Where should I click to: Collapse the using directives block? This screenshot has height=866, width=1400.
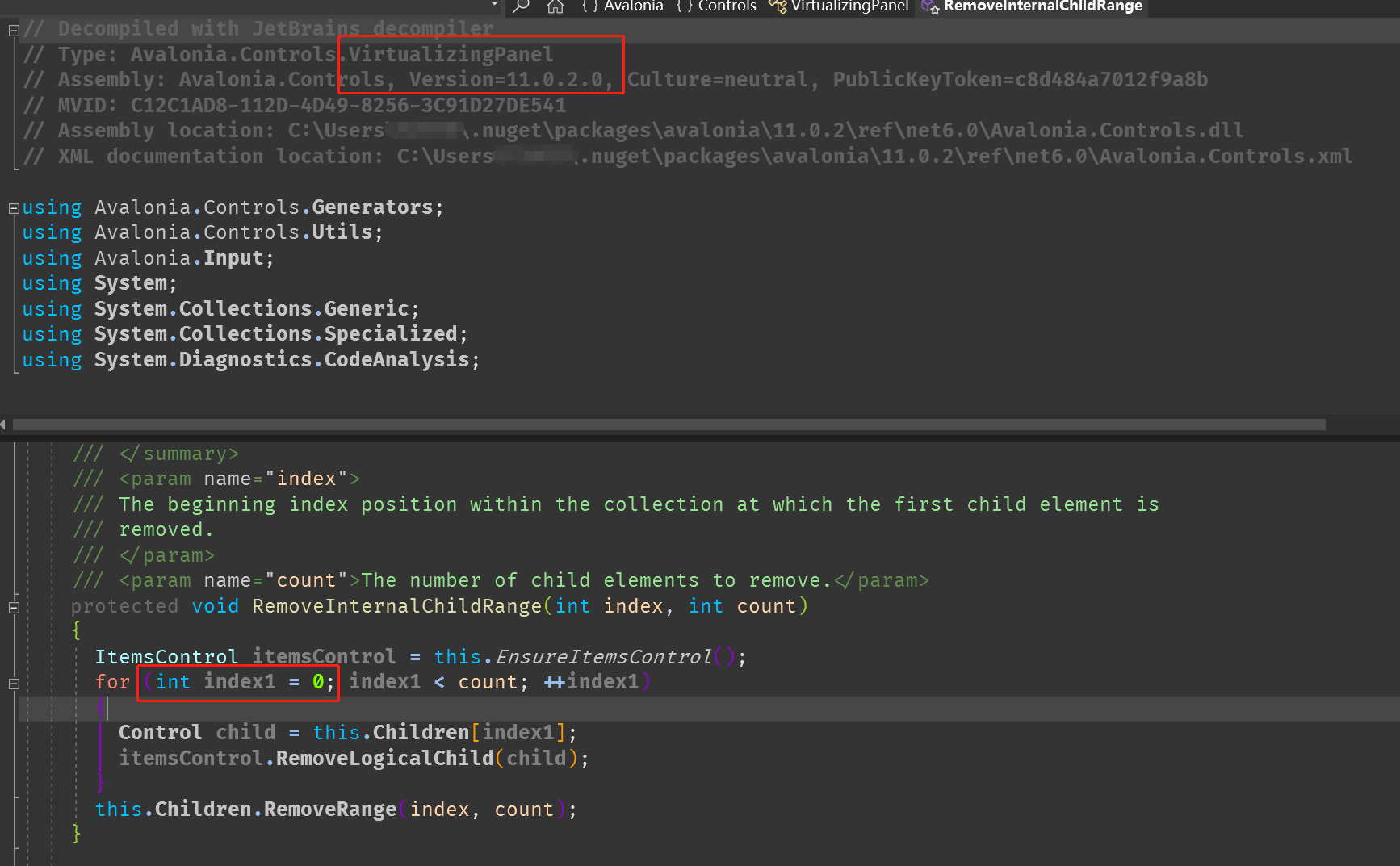tap(13, 207)
